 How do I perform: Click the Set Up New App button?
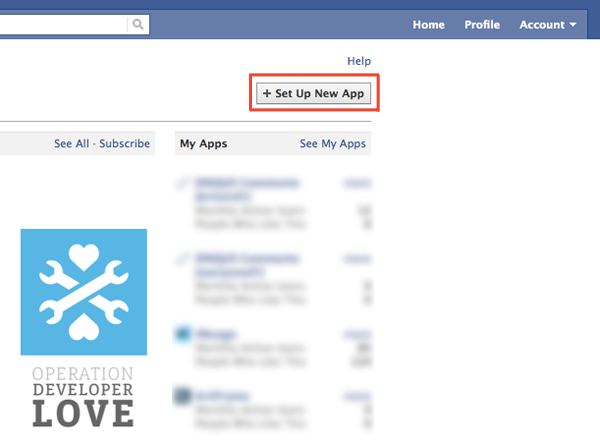315,93
